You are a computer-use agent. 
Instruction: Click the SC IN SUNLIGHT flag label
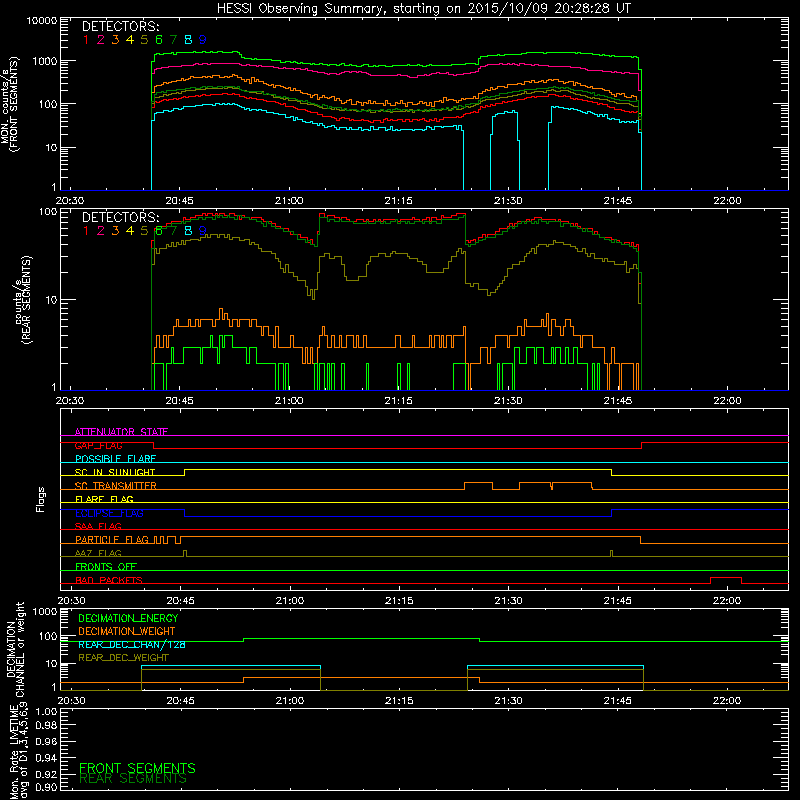point(115,472)
